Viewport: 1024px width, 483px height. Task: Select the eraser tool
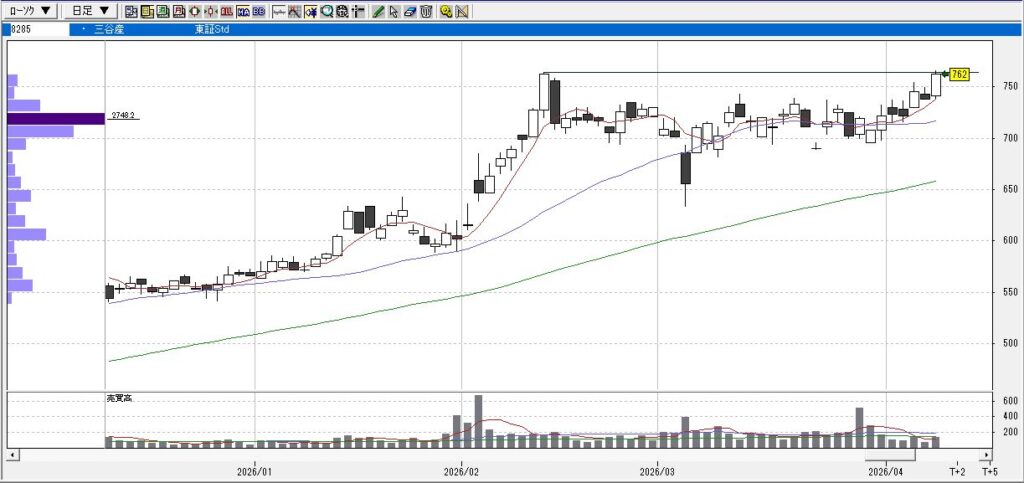click(x=410, y=12)
